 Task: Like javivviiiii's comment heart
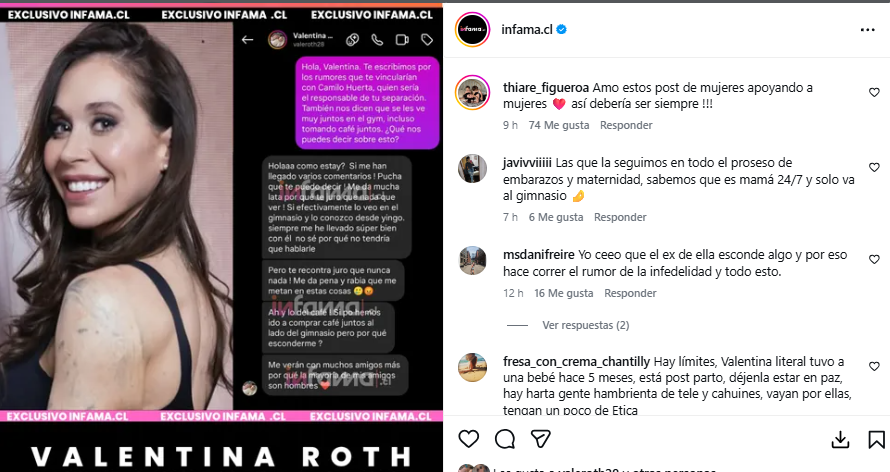coord(874,167)
